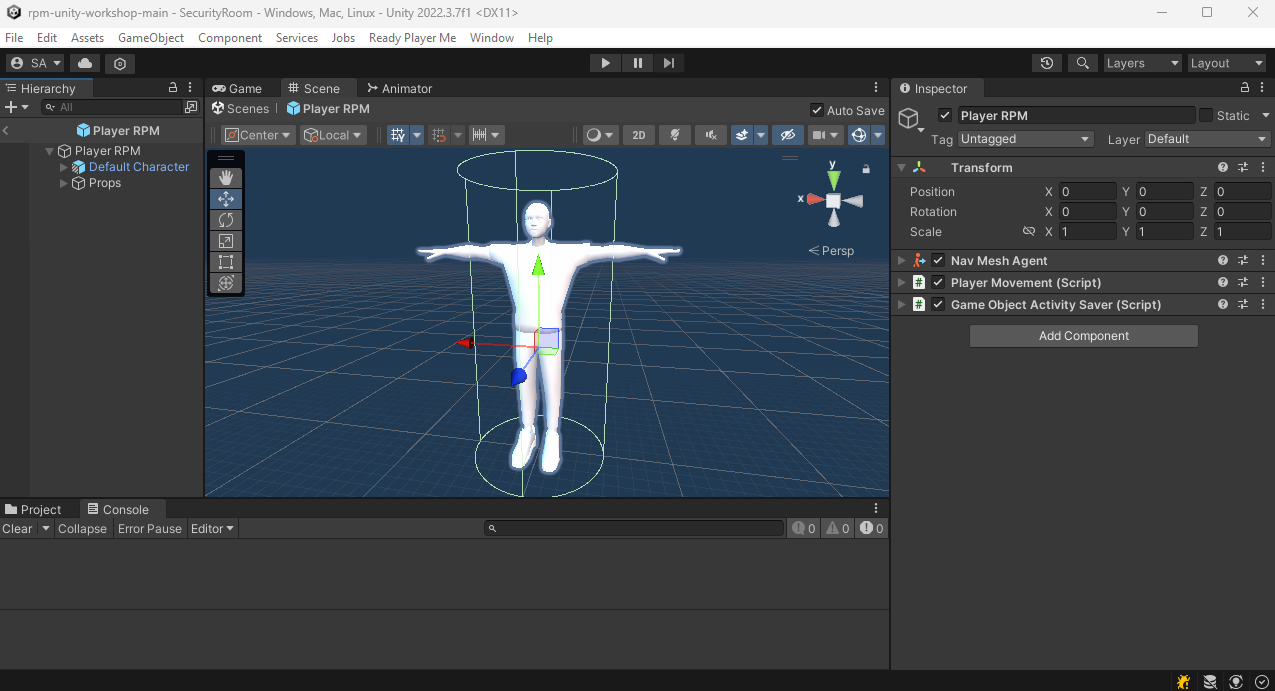The height and width of the screenshot is (691, 1275).
Task: Toggle the Auto Save checkbox
Action: [817, 110]
